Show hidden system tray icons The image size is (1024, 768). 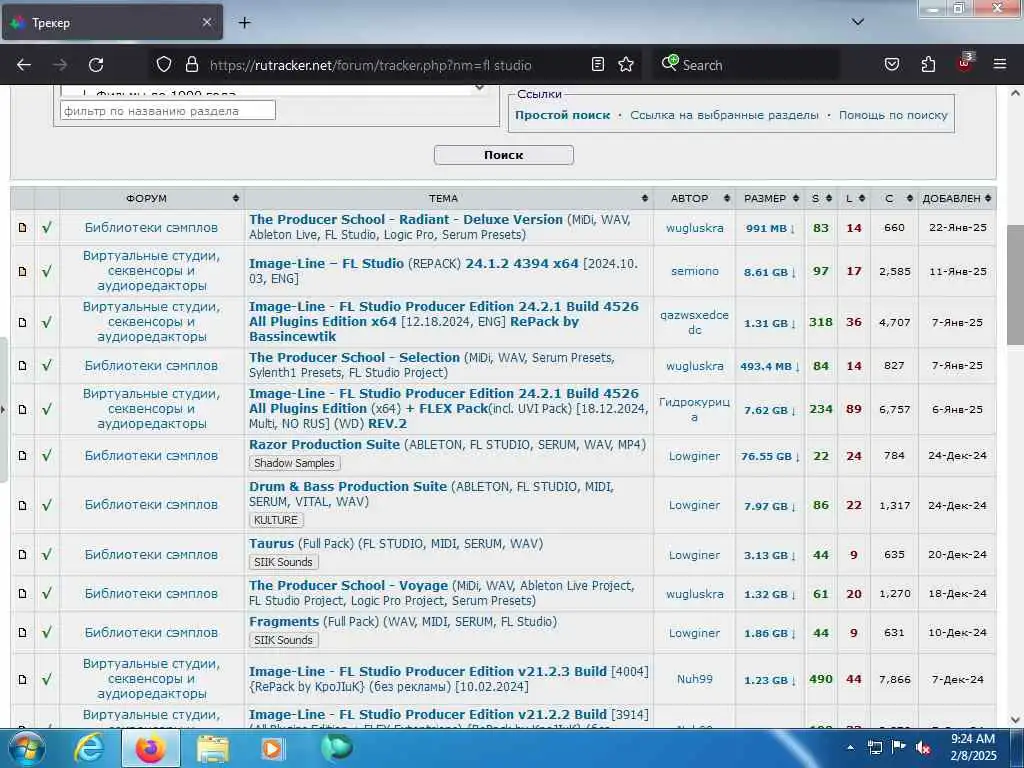[x=850, y=748]
